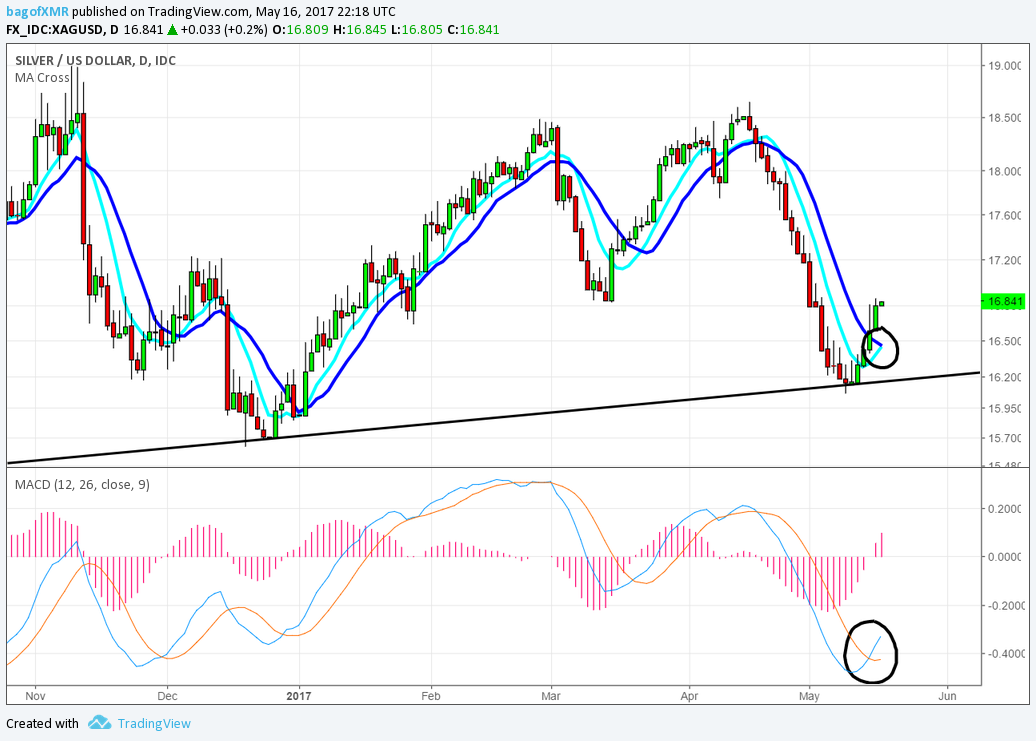Click the 16.200 price axis label
1036x741 pixels.
click(x=1005, y=377)
